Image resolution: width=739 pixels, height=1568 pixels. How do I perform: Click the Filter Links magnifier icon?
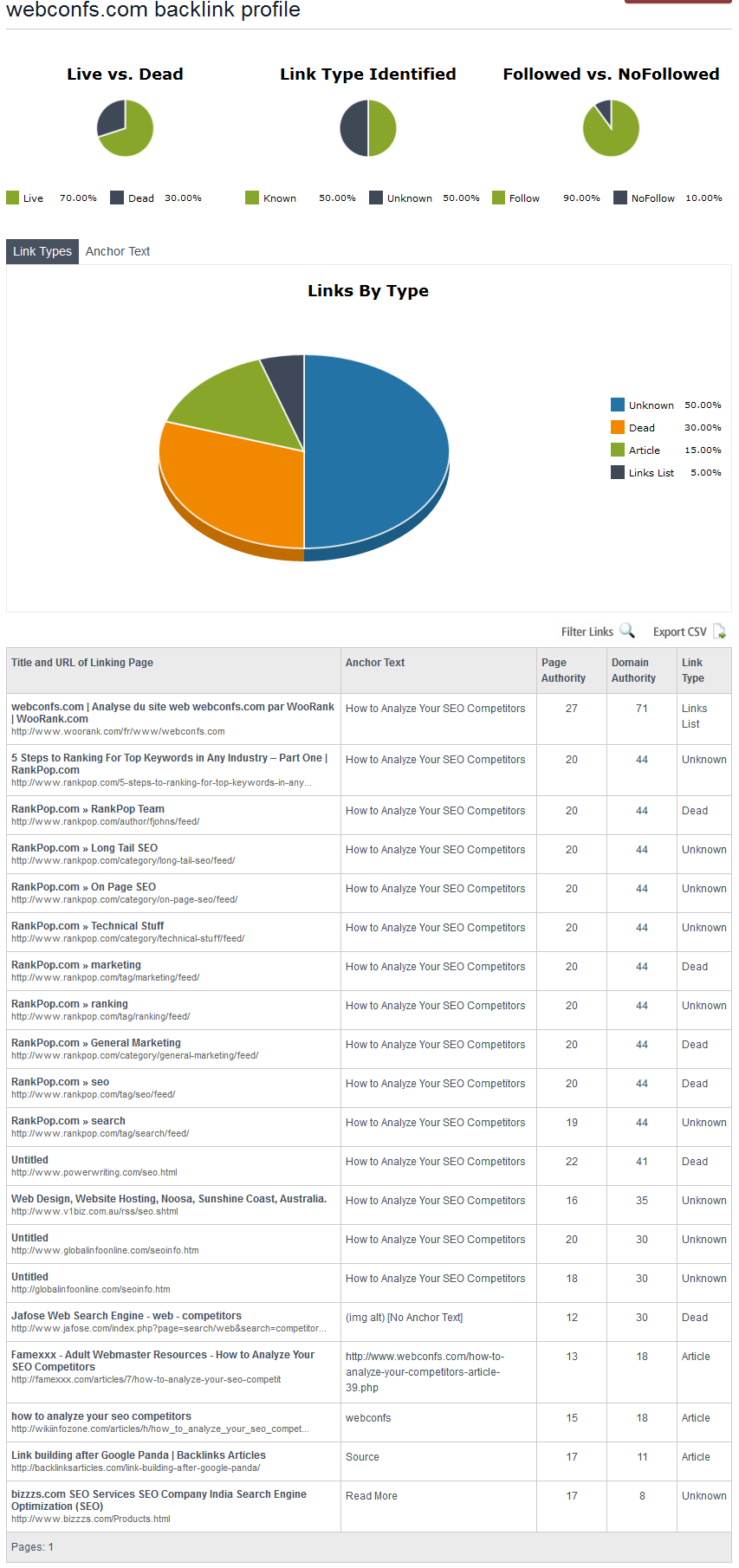coord(626,632)
